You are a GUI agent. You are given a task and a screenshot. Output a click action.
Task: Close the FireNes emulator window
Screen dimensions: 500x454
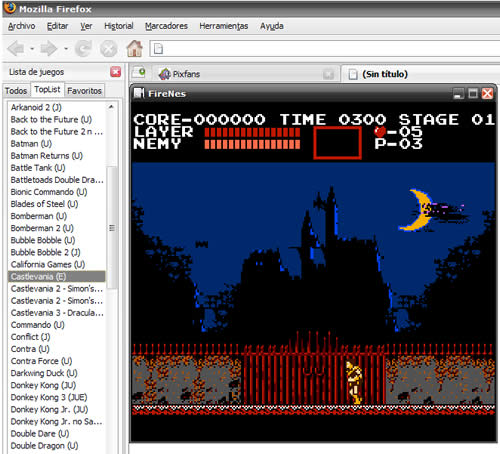(x=487, y=94)
